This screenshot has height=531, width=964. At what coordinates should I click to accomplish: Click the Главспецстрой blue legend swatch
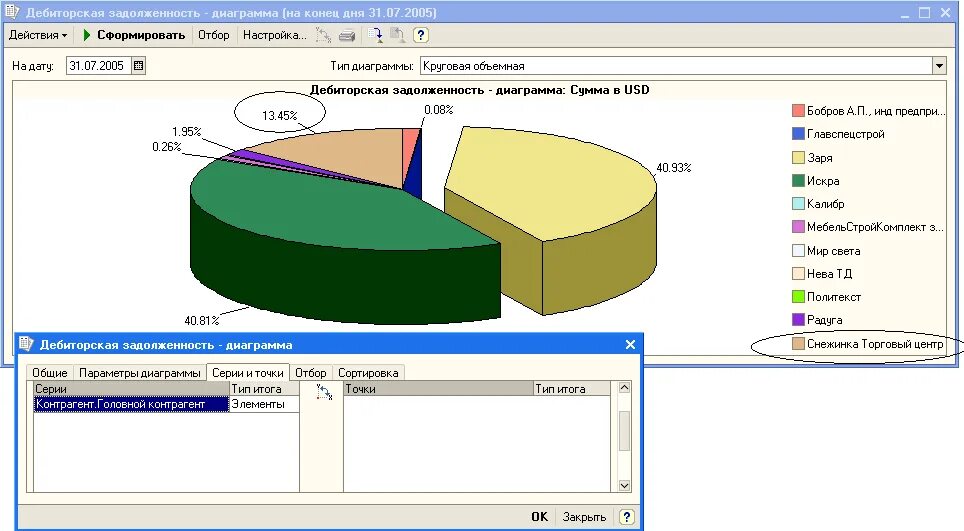click(x=798, y=133)
